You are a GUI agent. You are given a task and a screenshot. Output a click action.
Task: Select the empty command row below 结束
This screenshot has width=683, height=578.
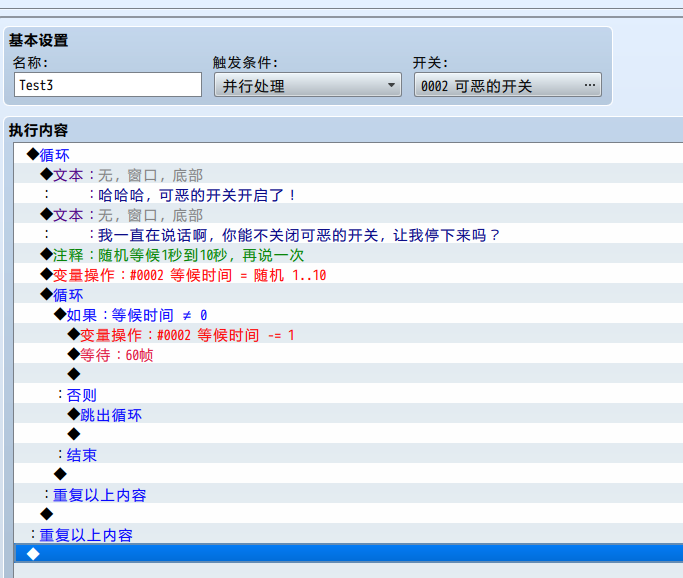pyautogui.click(x=348, y=474)
